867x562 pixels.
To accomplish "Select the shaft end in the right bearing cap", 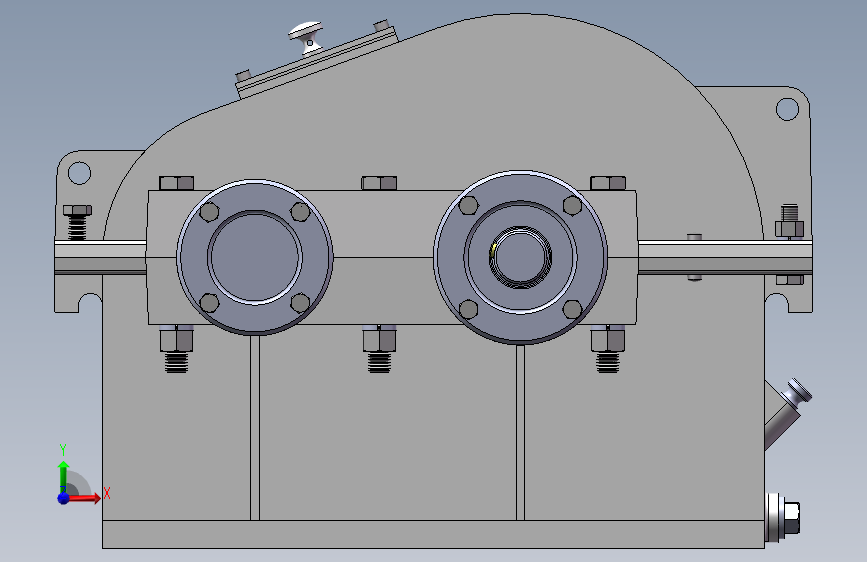I will coord(520,257).
